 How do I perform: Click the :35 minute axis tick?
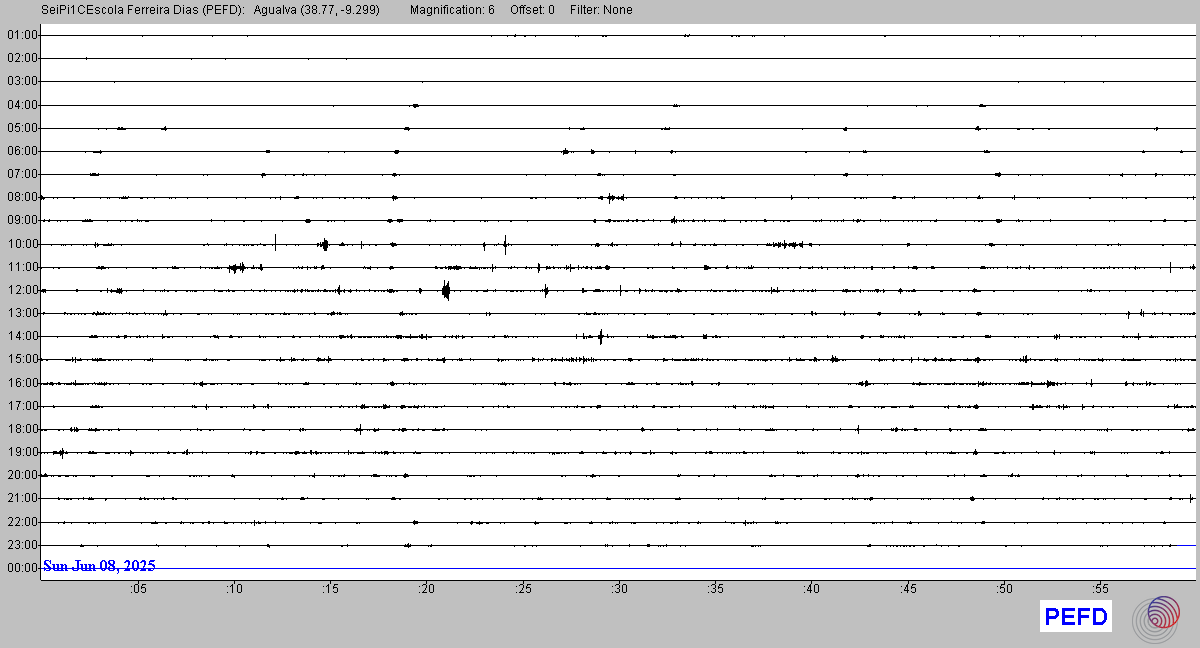(715, 589)
